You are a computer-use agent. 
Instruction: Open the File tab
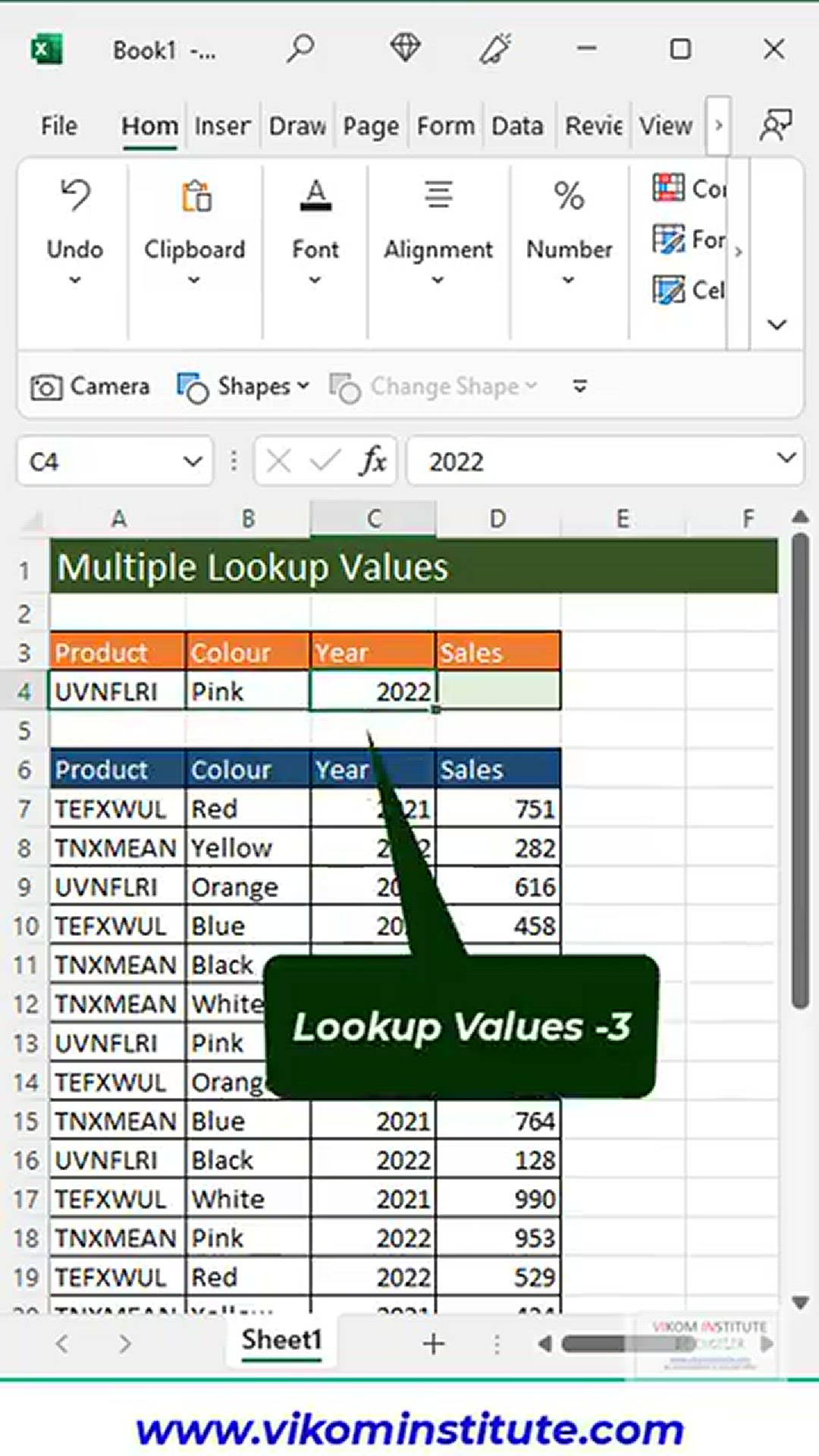point(59,126)
